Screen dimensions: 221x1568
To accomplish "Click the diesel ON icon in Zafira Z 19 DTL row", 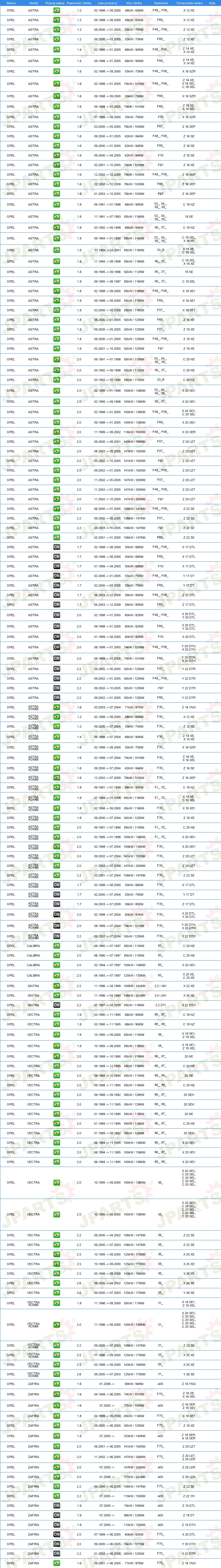I will point(57,1506).
